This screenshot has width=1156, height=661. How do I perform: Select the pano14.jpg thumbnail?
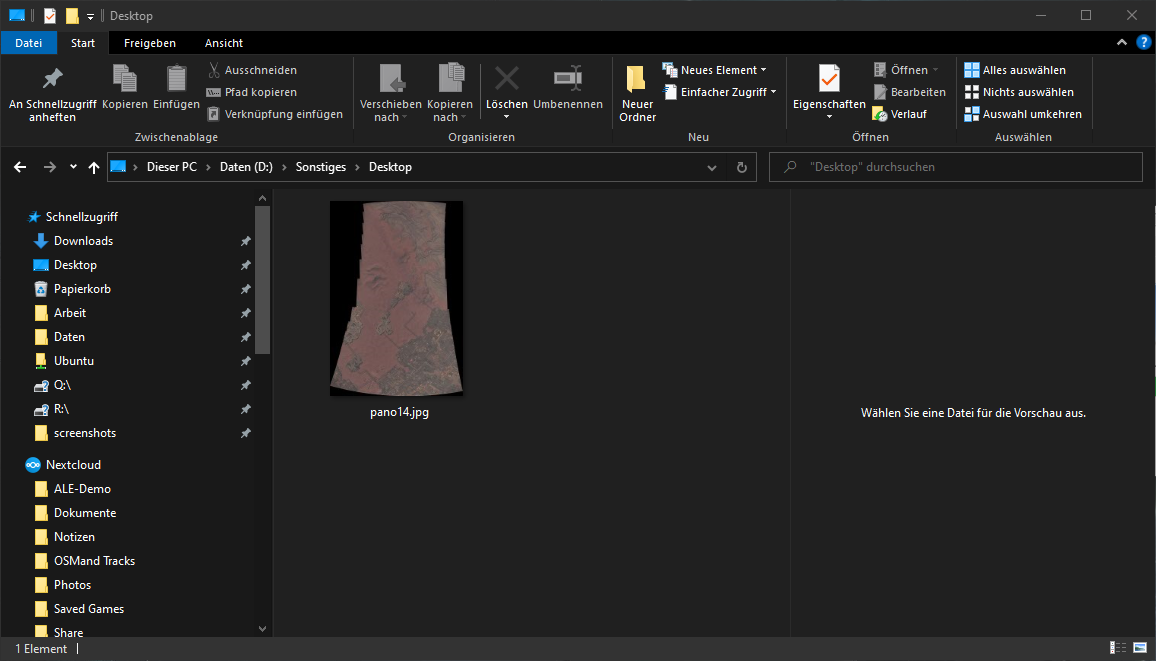click(397, 298)
